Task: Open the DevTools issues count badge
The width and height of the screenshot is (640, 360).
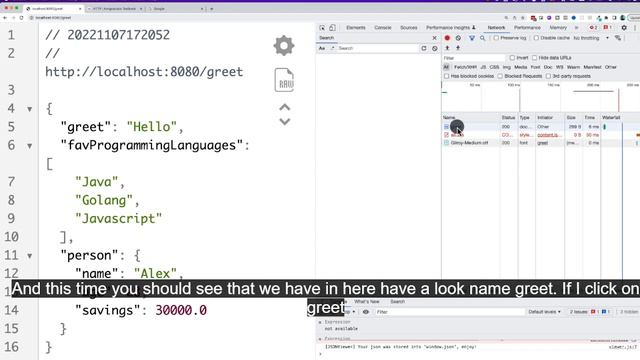Action: pyautogui.click(x=607, y=28)
